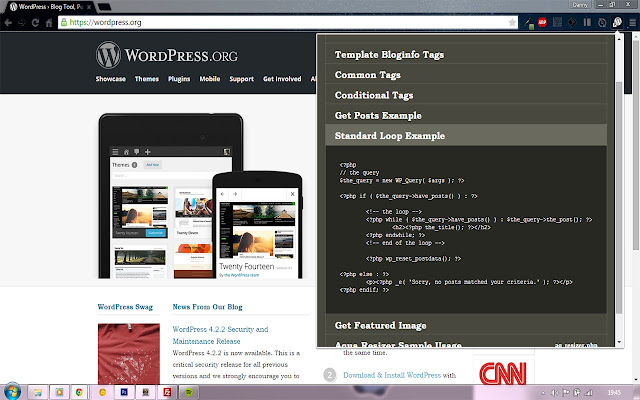Open the Mobile menu item
640x400 pixels.
tap(210, 79)
